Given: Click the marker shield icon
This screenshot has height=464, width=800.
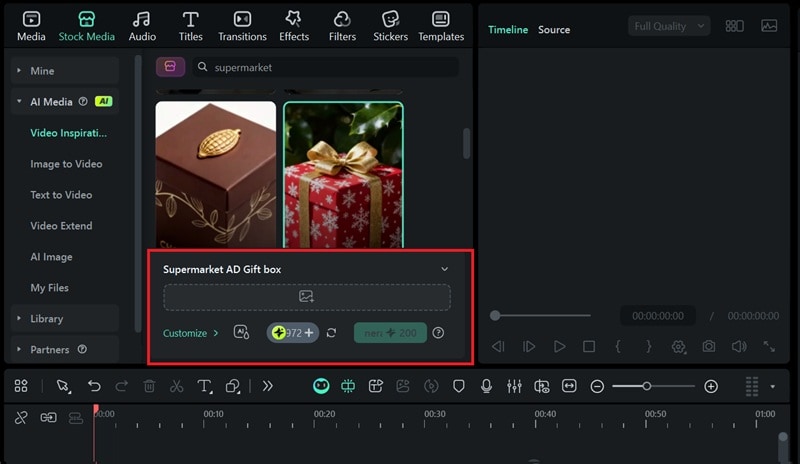Looking at the screenshot, I should pos(459,386).
